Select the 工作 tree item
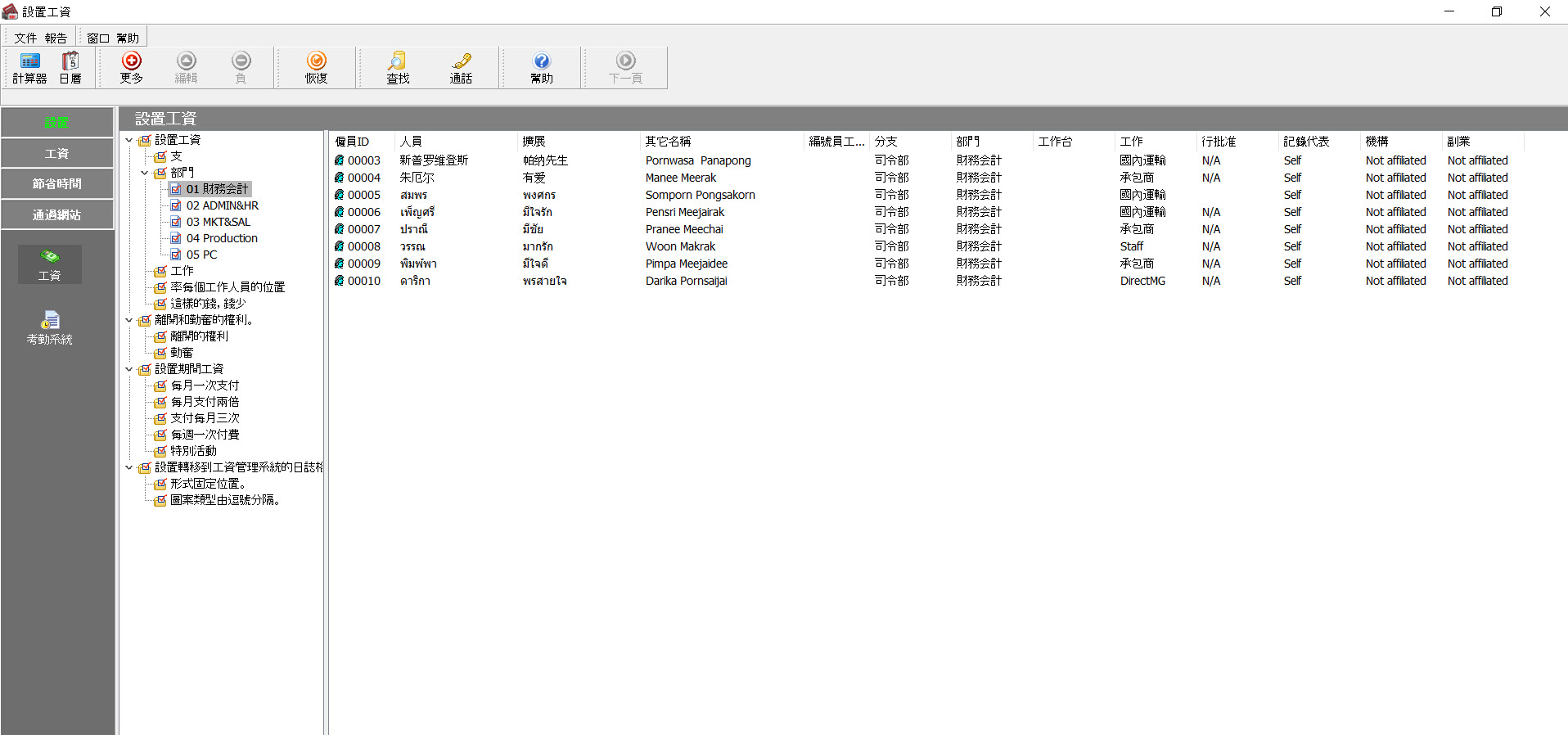 182,271
